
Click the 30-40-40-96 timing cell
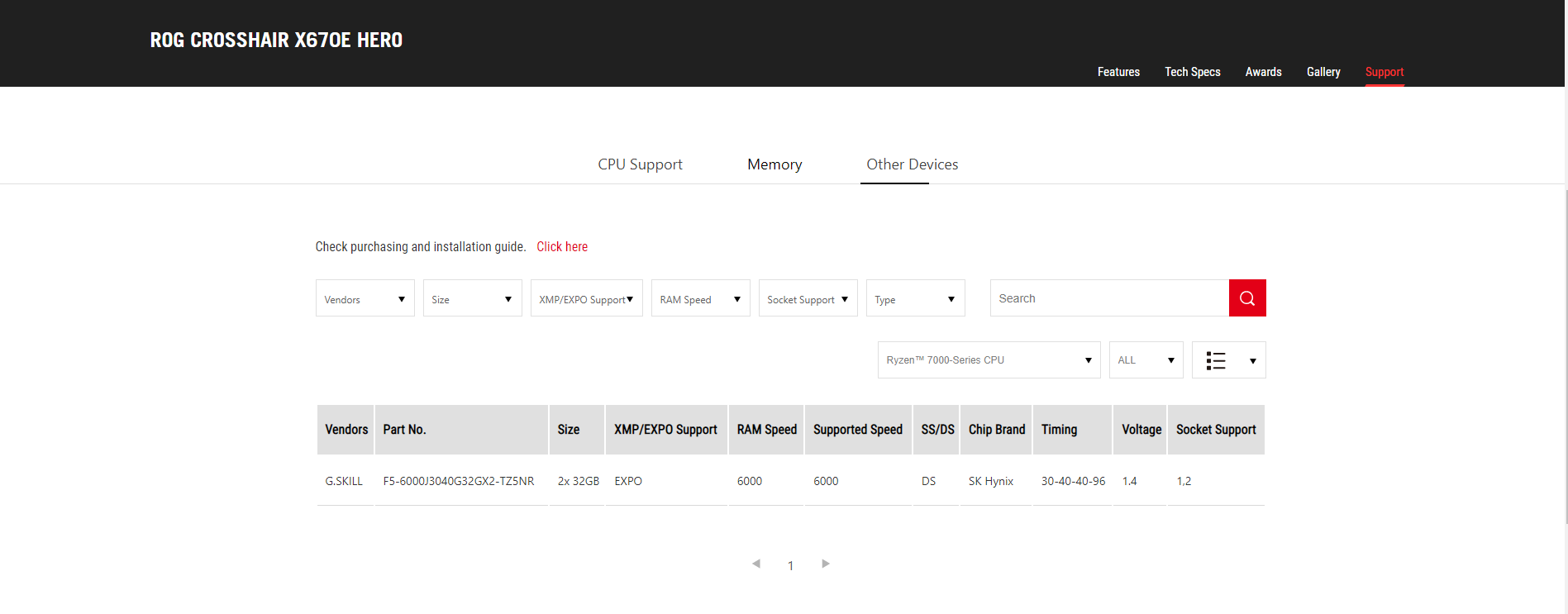pos(1073,481)
